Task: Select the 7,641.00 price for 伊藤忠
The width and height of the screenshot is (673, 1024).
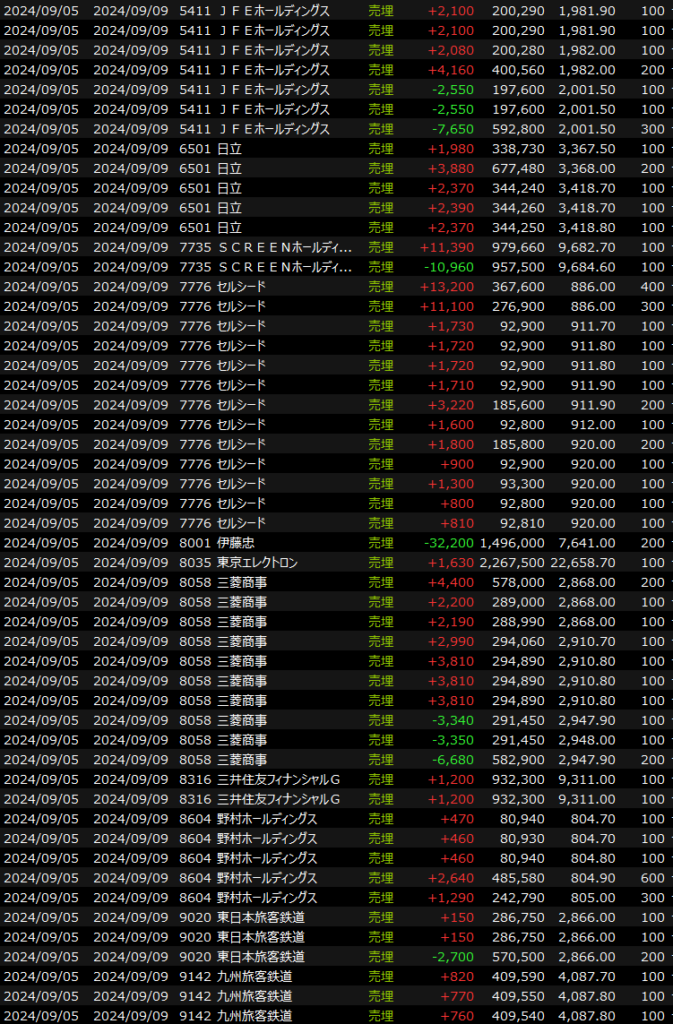Action: [589, 543]
